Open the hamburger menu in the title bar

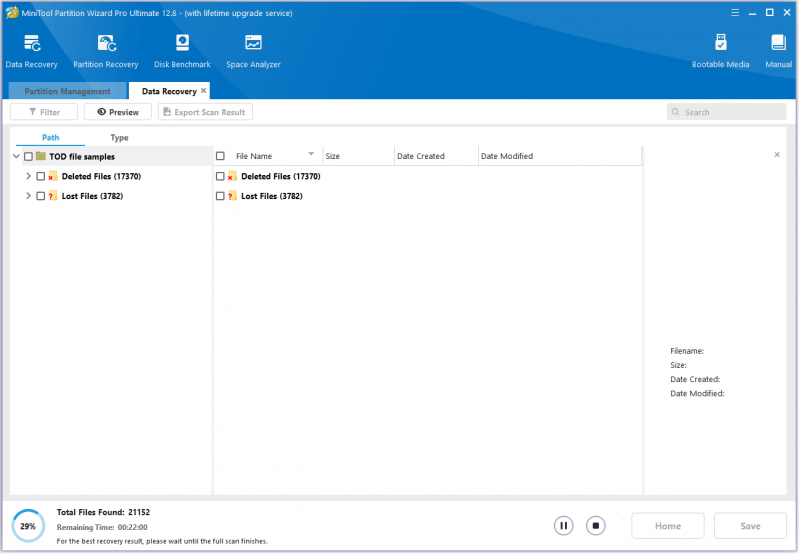[735, 13]
